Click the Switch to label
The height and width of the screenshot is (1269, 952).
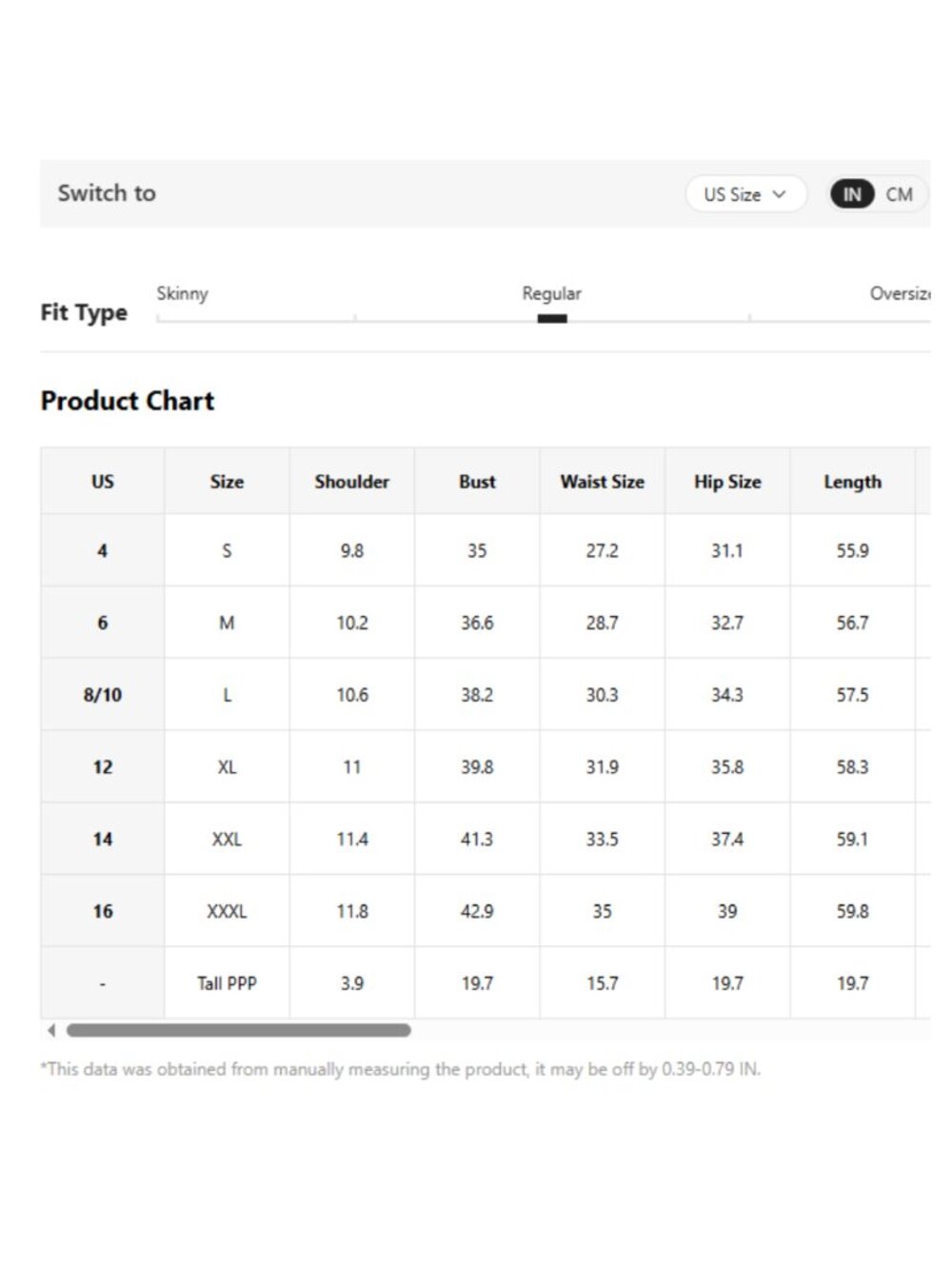click(x=107, y=193)
